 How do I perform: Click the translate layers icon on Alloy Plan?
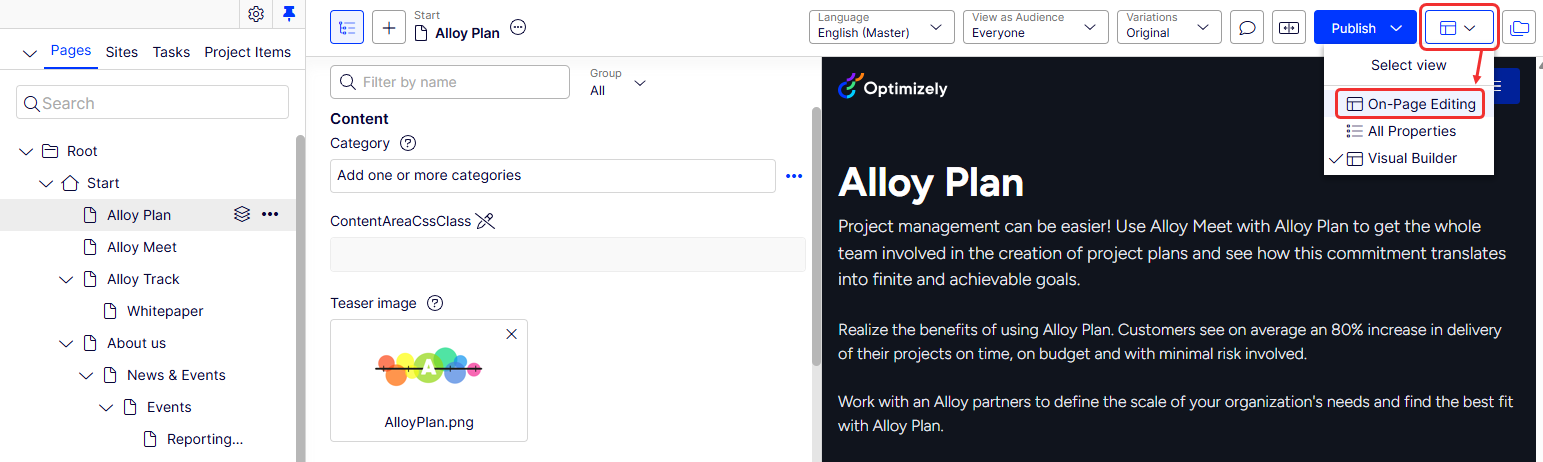pos(241,214)
